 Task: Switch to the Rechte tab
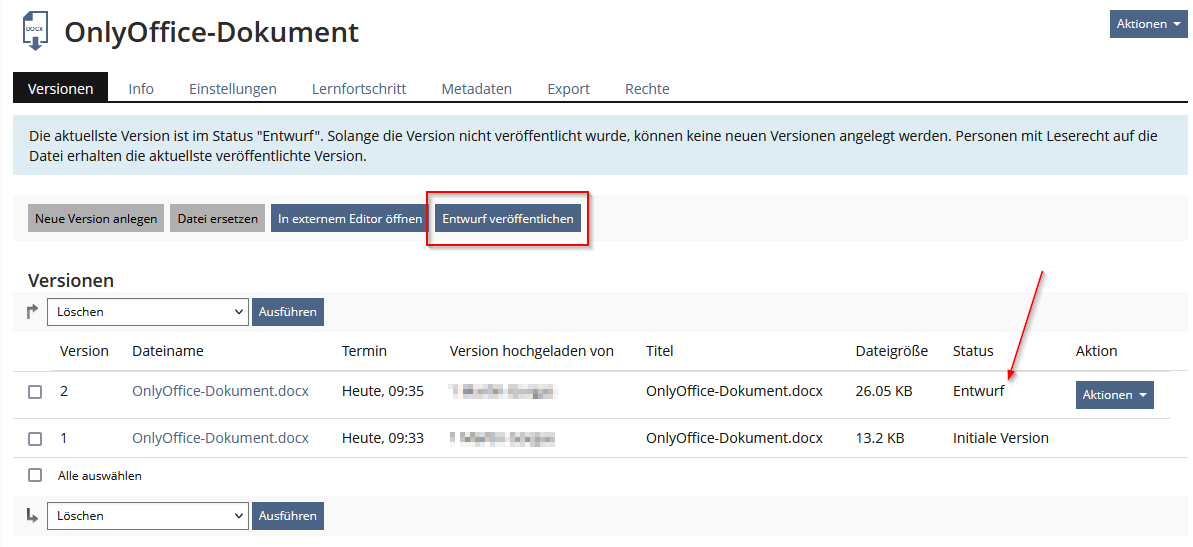647,88
